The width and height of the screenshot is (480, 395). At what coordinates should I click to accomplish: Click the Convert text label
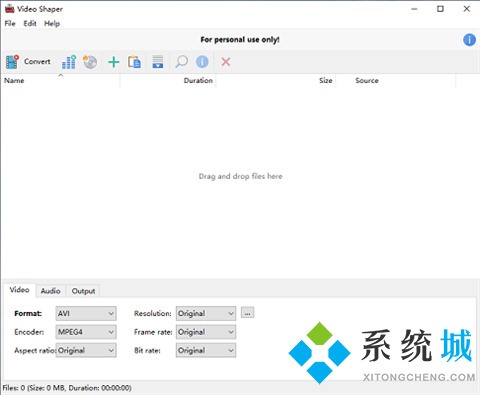(x=37, y=62)
